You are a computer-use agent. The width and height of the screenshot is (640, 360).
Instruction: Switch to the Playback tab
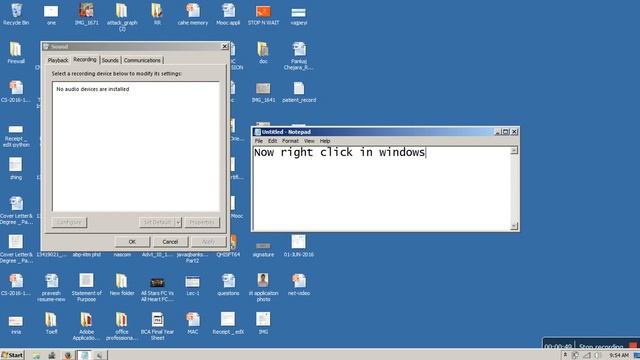point(58,60)
